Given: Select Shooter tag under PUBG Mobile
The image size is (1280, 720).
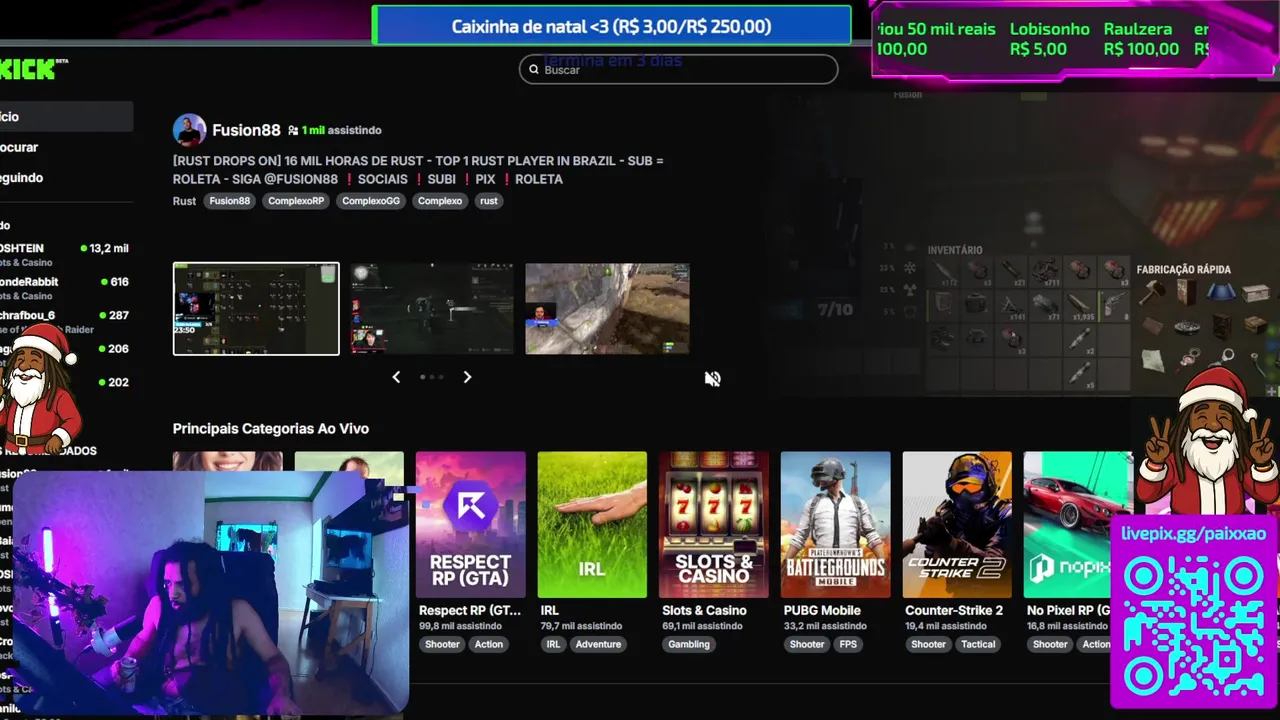Looking at the screenshot, I should click(807, 644).
